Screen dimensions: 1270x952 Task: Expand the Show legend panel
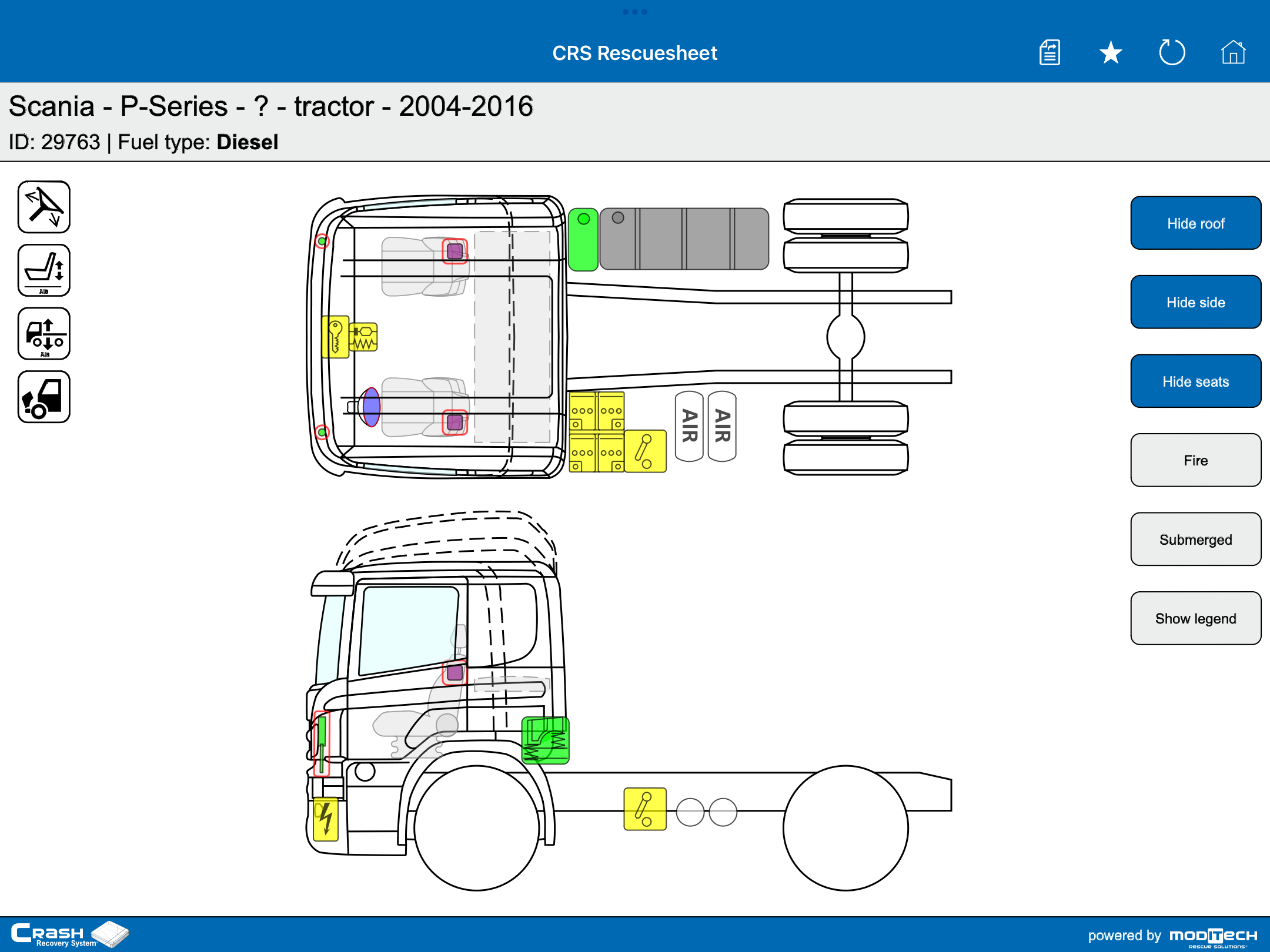(x=1195, y=618)
